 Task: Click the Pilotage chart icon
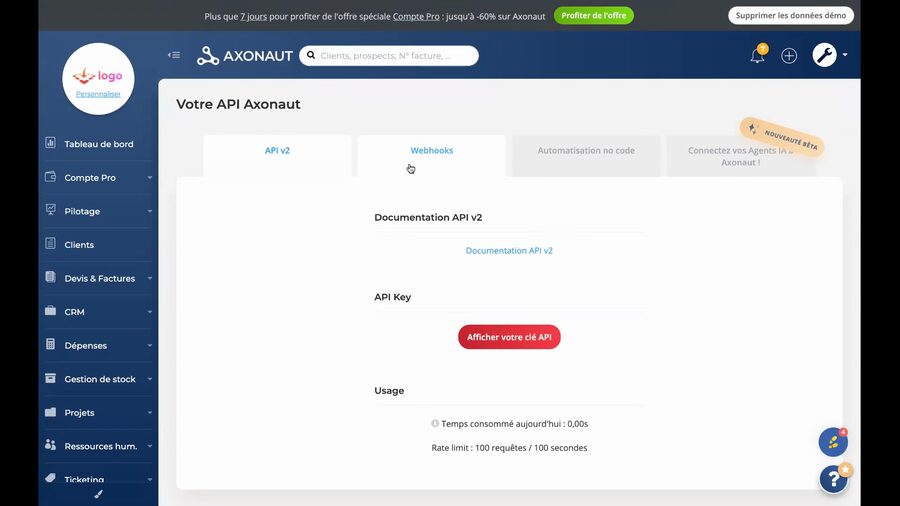[x=51, y=210]
